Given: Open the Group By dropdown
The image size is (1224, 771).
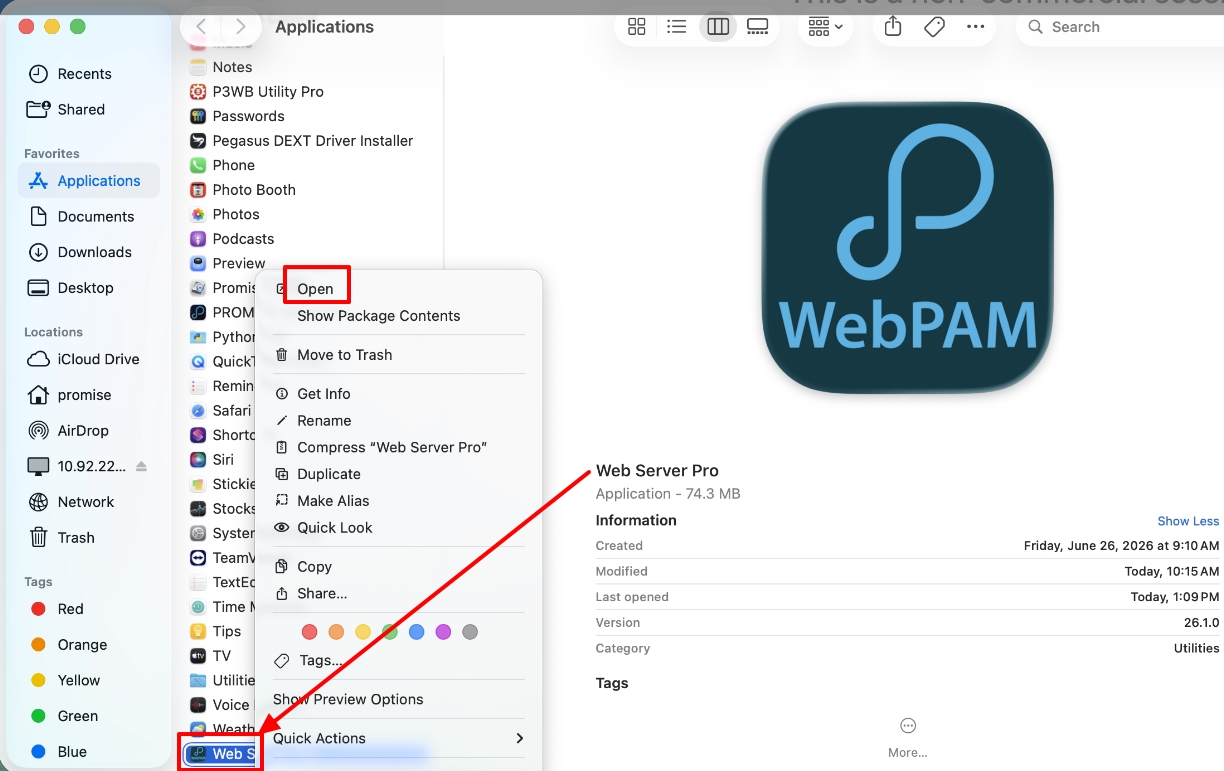Looking at the screenshot, I should (825, 27).
